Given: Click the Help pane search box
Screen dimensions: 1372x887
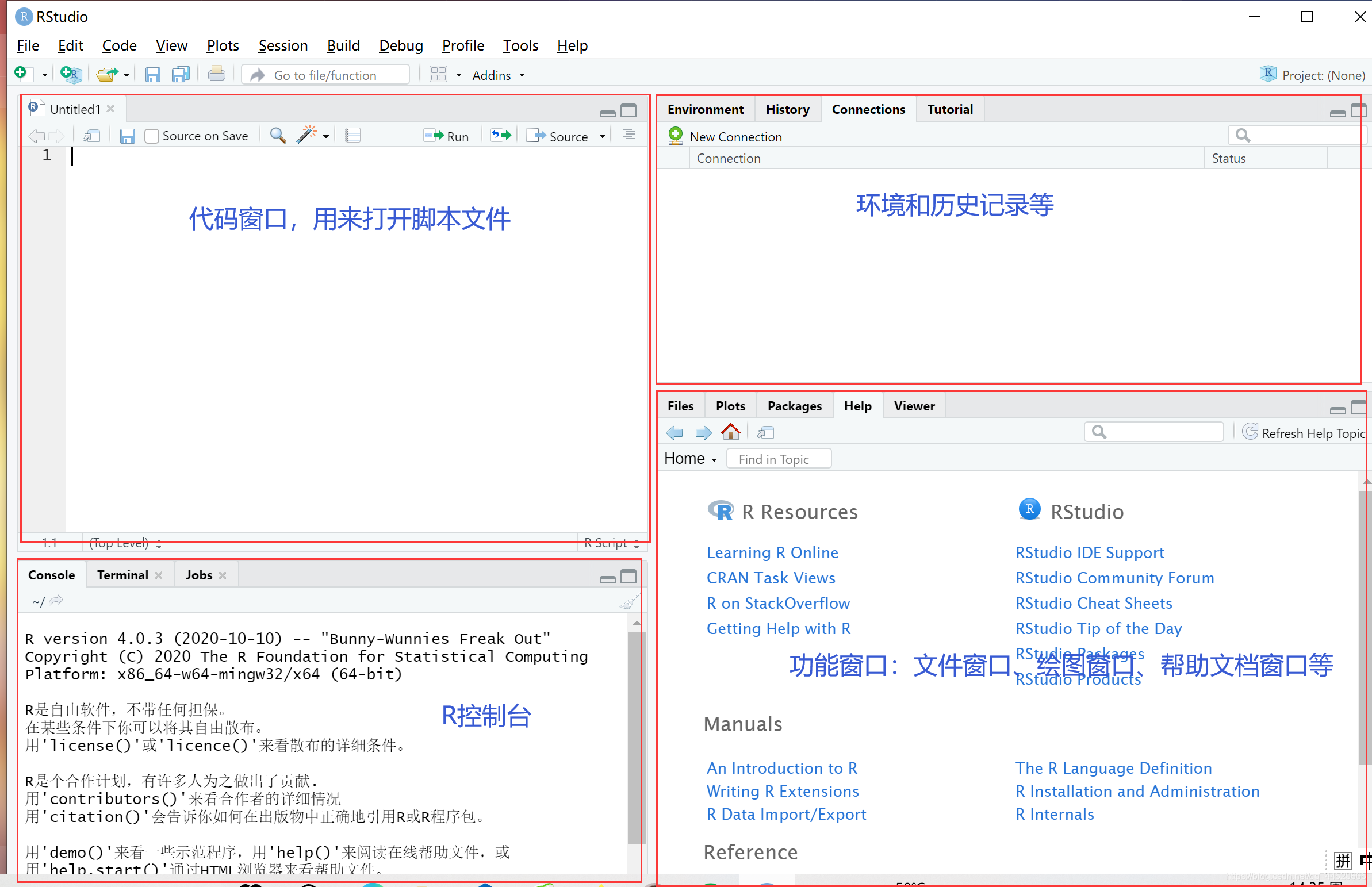Looking at the screenshot, I should (x=1153, y=432).
